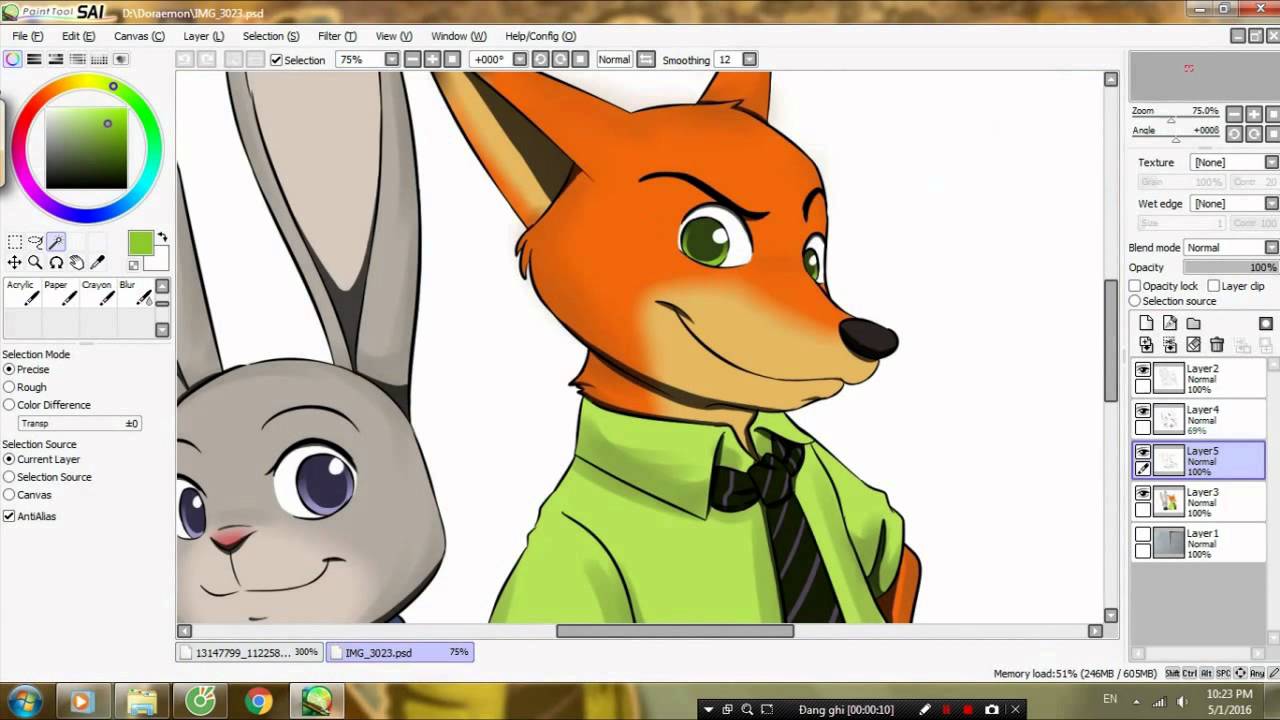Select the Acrylic brush

click(x=22, y=292)
